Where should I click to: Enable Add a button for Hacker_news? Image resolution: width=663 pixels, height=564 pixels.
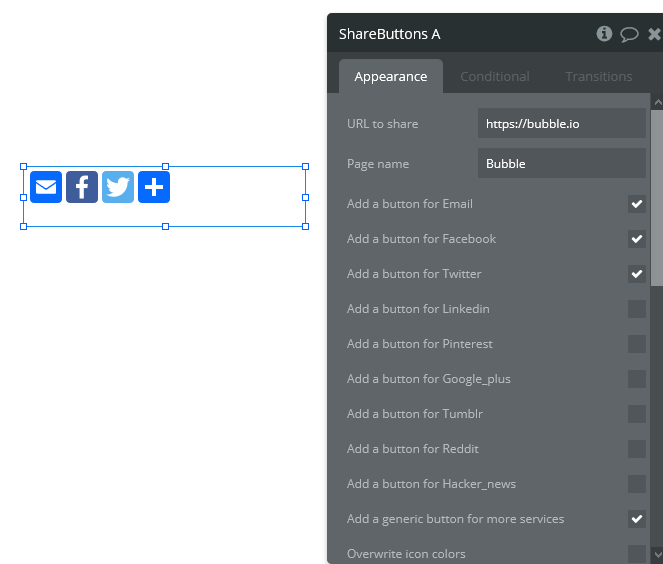click(636, 484)
